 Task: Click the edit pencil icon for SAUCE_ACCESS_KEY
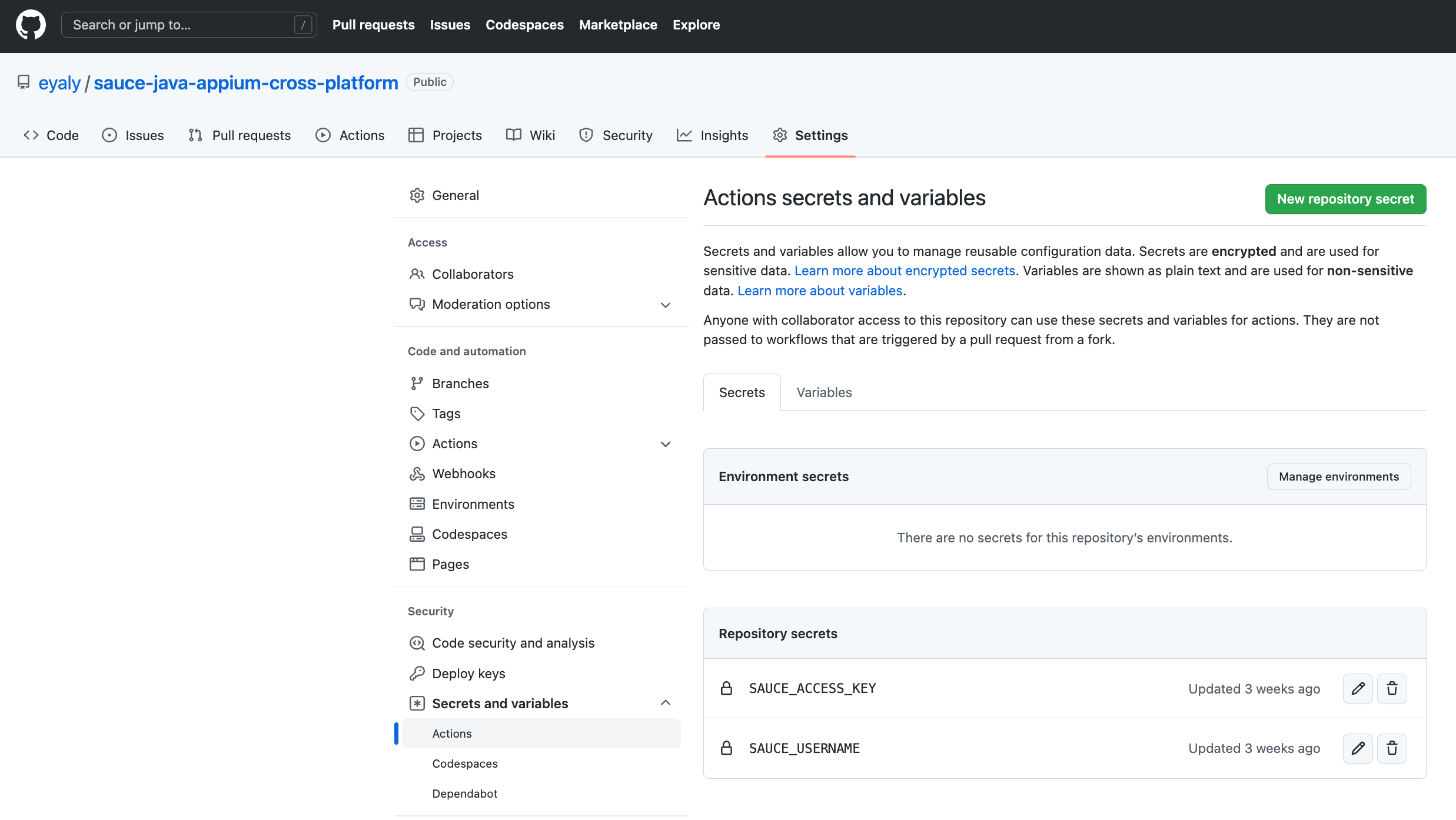[1358, 688]
